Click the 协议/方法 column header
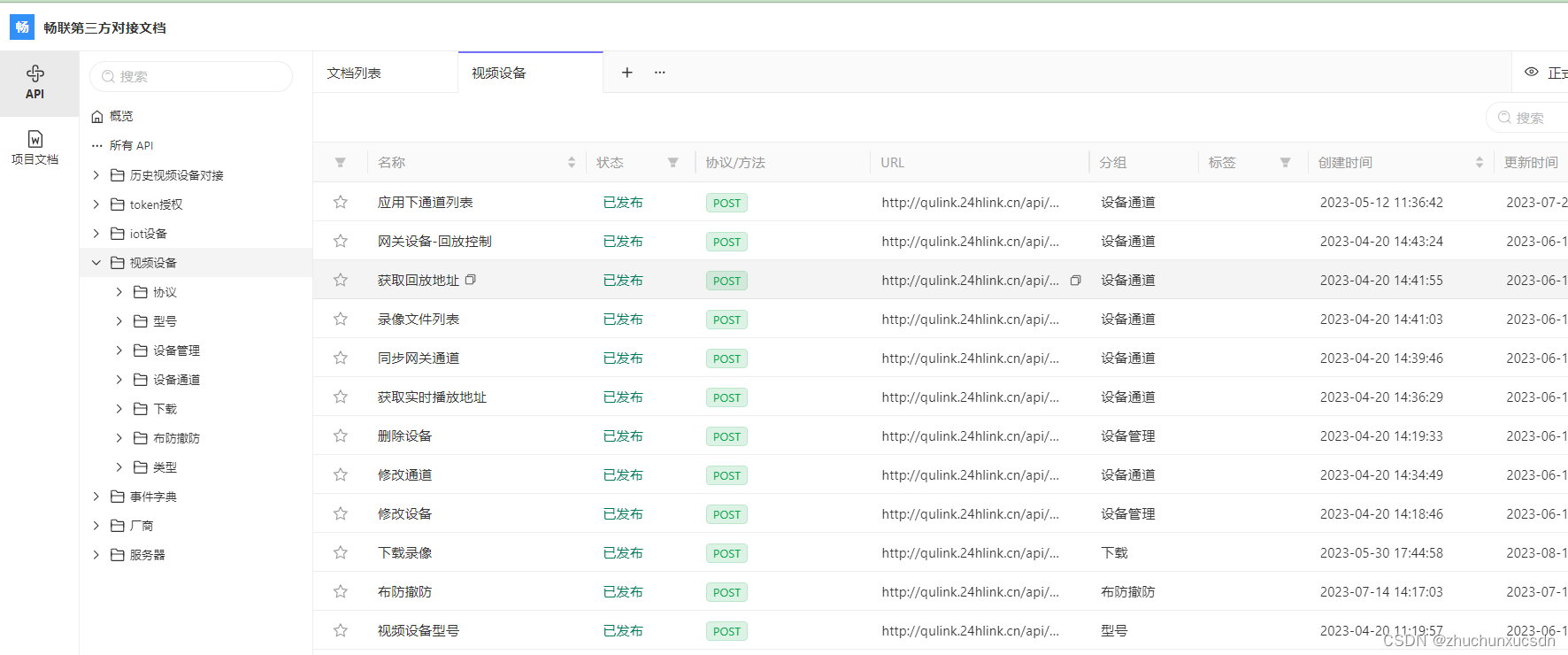Screen dimensions: 1568x655 (735, 163)
